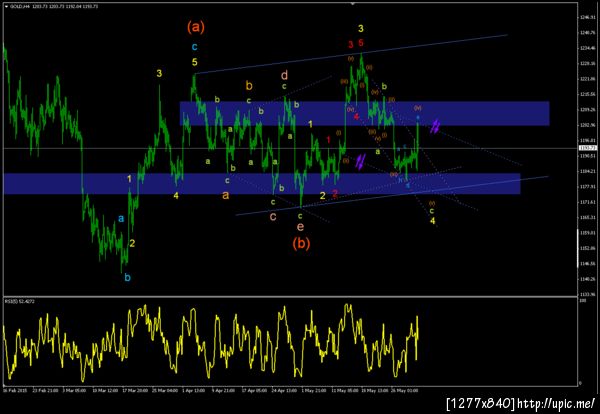Click the red 5 wave label
Image resolution: width=600 pixels, height=414 pixels.
tap(361, 42)
